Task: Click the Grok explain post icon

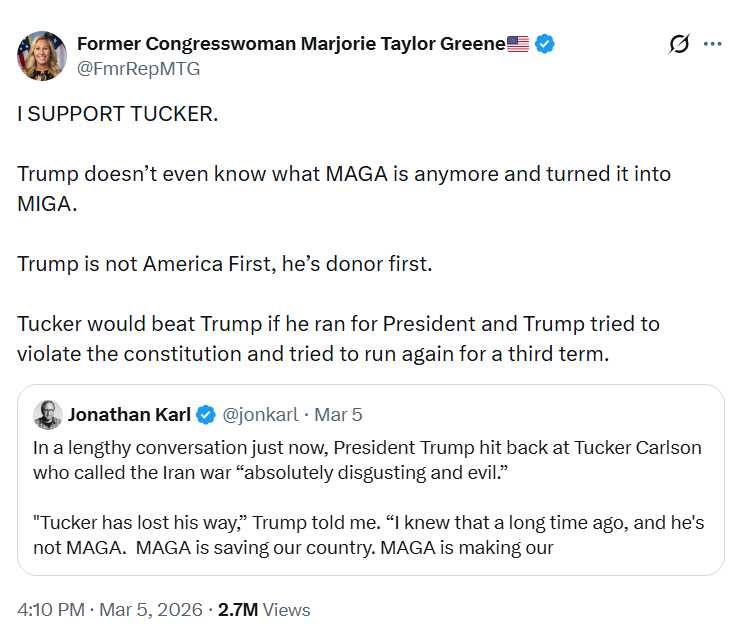Action: (679, 44)
